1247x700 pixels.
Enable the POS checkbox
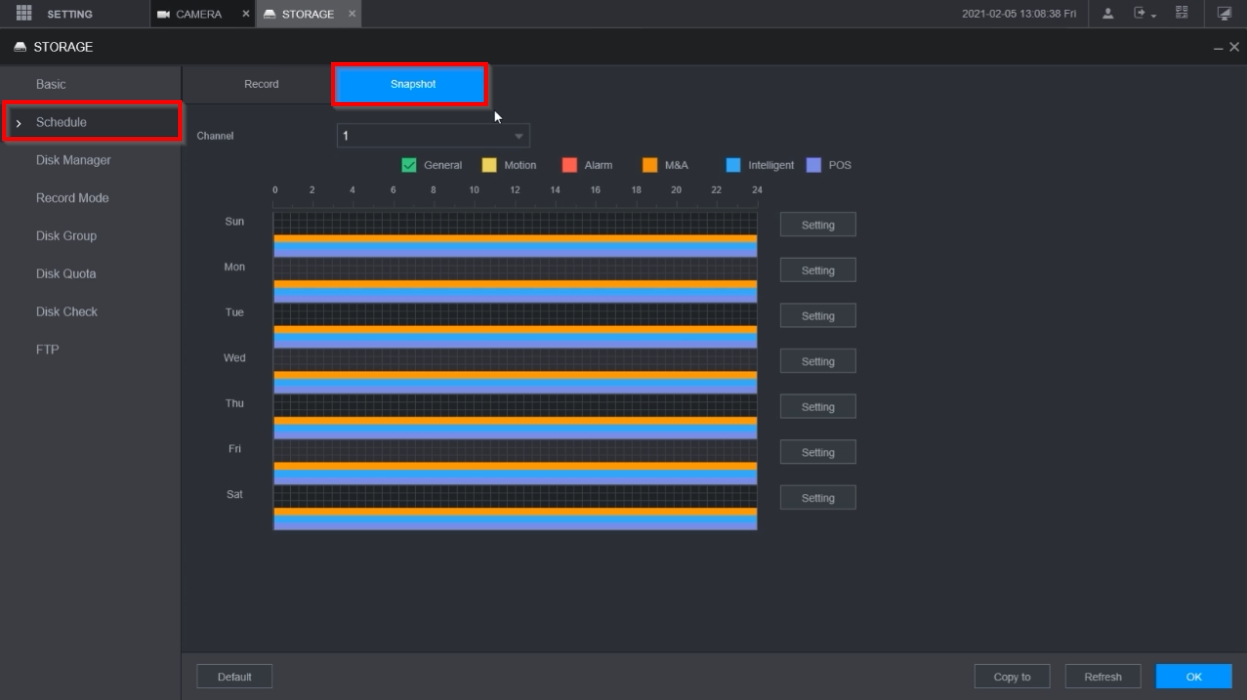[x=814, y=166]
